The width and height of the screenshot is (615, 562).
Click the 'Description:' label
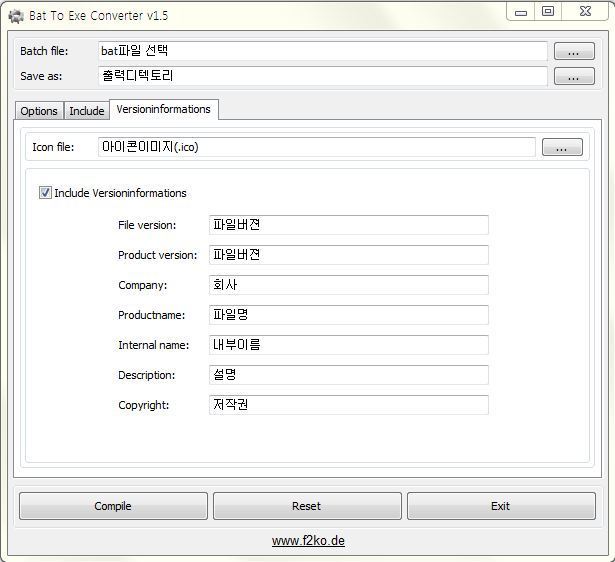pyautogui.click(x=147, y=375)
